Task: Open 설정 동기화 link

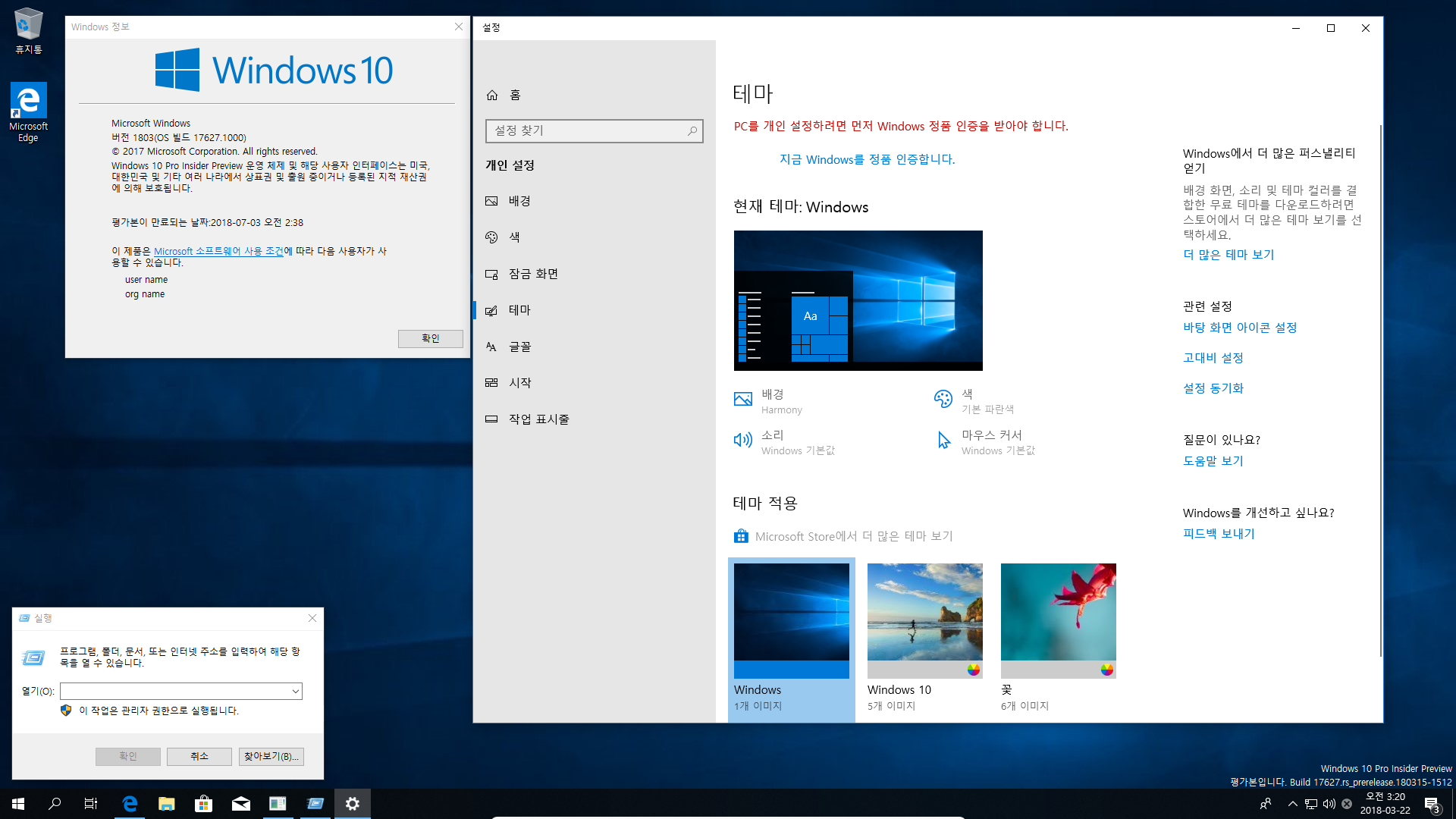Action: click(1213, 388)
